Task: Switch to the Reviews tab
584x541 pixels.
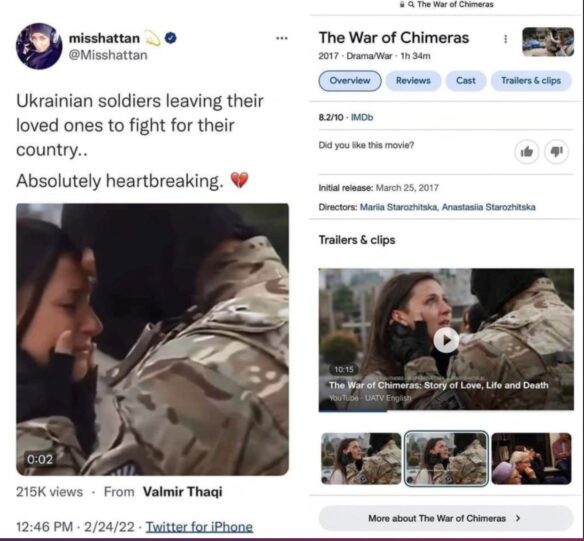Action: tap(413, 80)
